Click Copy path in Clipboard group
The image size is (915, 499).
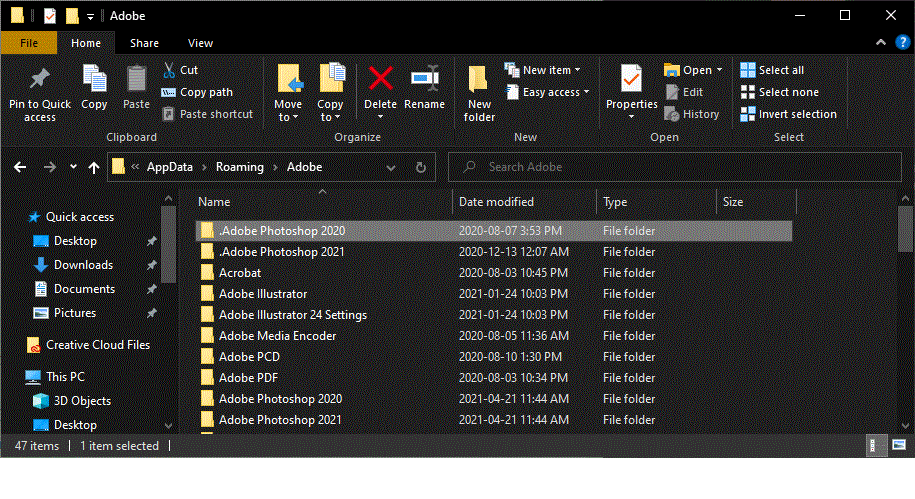click(197, 92)
